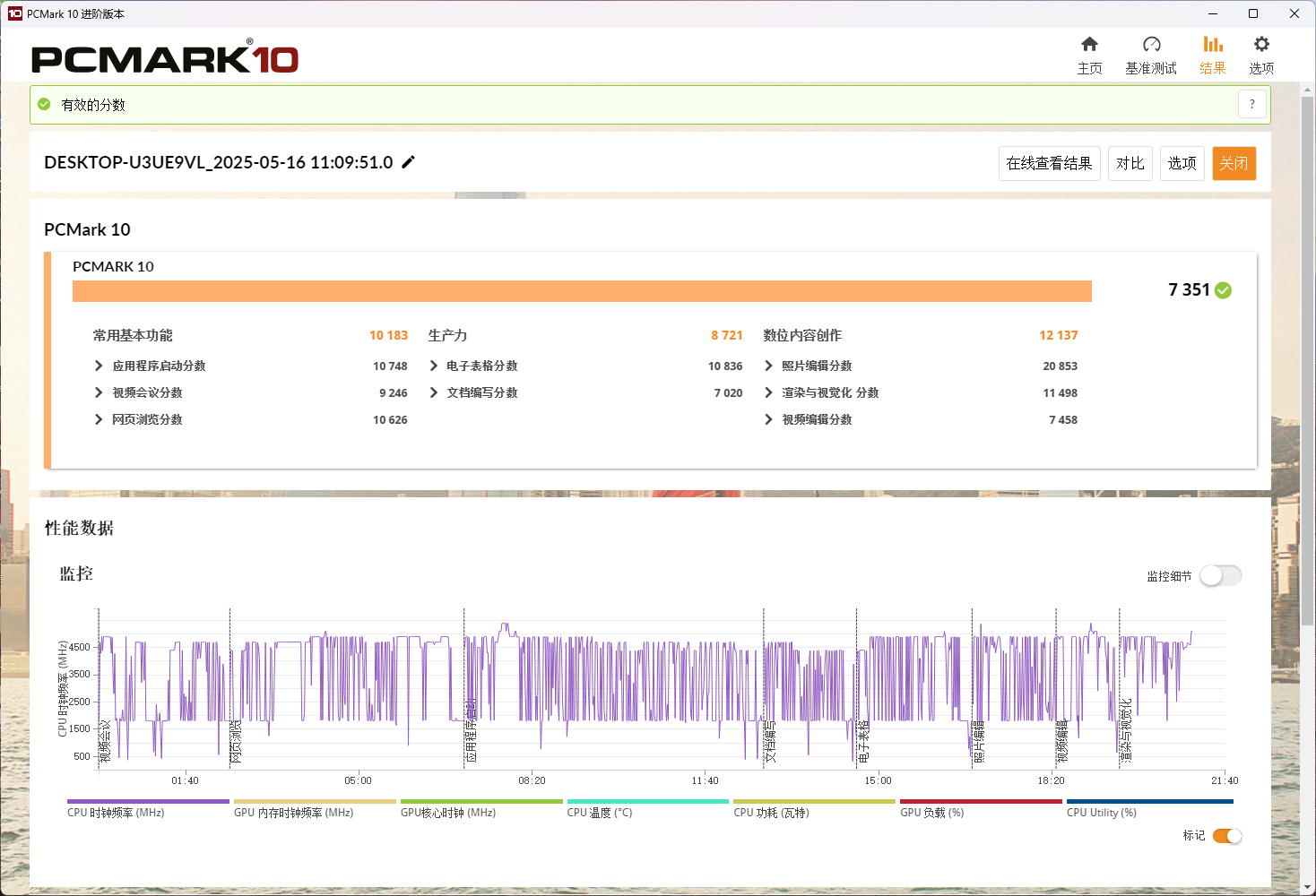Click the 对比 compare button

(x=1130, y=163)
